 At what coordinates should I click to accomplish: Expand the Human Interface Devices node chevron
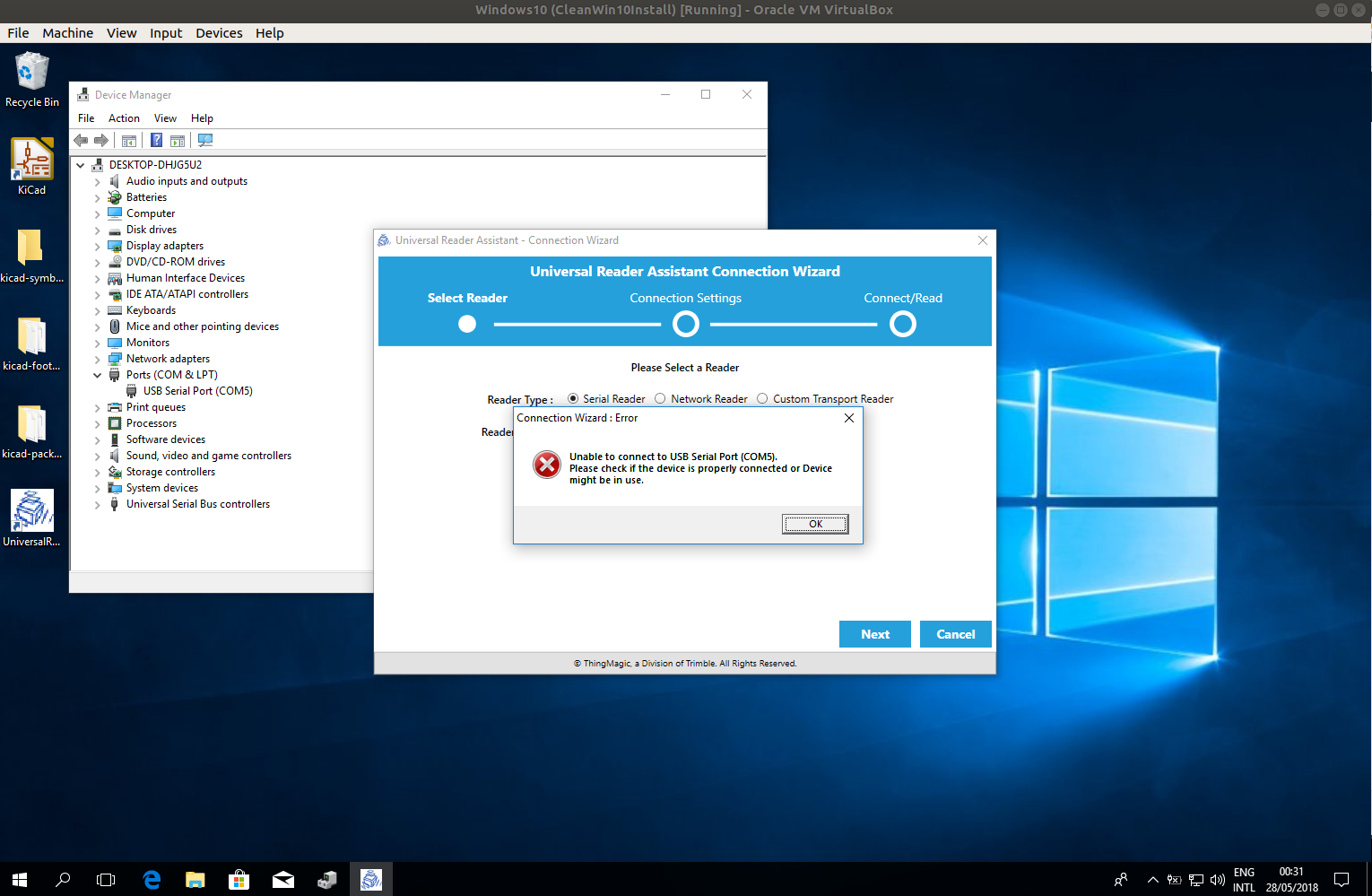click(97, 278)
